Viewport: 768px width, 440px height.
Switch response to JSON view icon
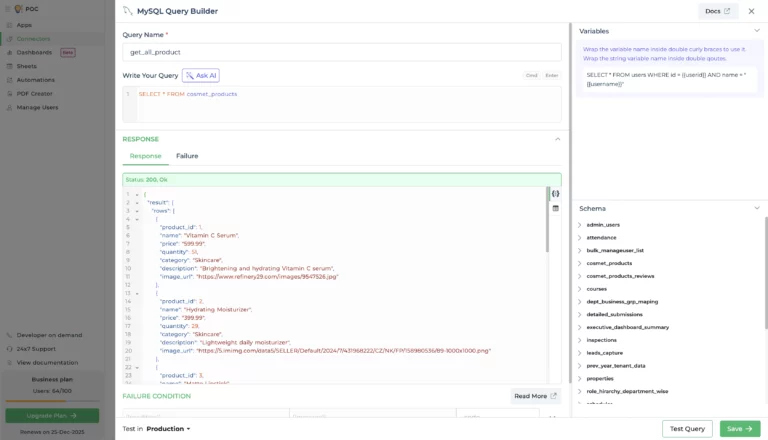pos(555,193)
